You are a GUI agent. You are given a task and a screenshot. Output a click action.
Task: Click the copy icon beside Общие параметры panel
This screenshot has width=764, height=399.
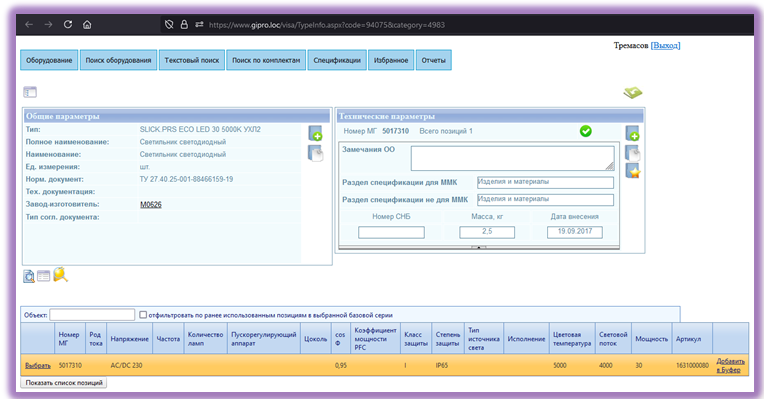[315, 153]
